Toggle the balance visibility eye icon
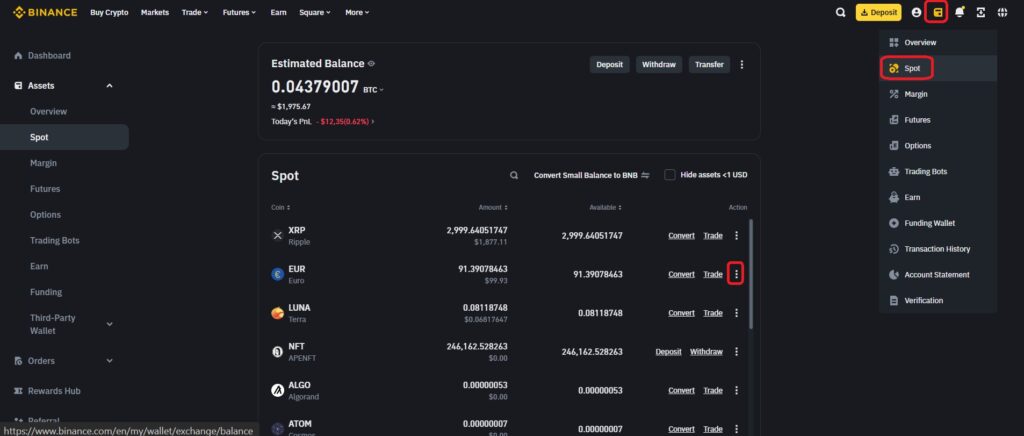1024x436 pixels. click(x=371, y=63)
